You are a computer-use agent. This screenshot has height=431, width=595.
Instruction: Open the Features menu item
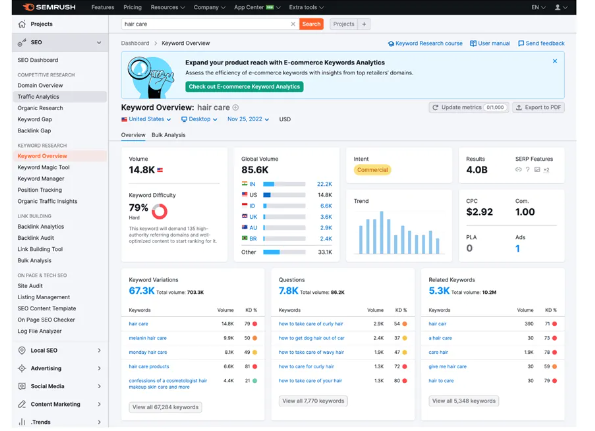coord(102,7)
